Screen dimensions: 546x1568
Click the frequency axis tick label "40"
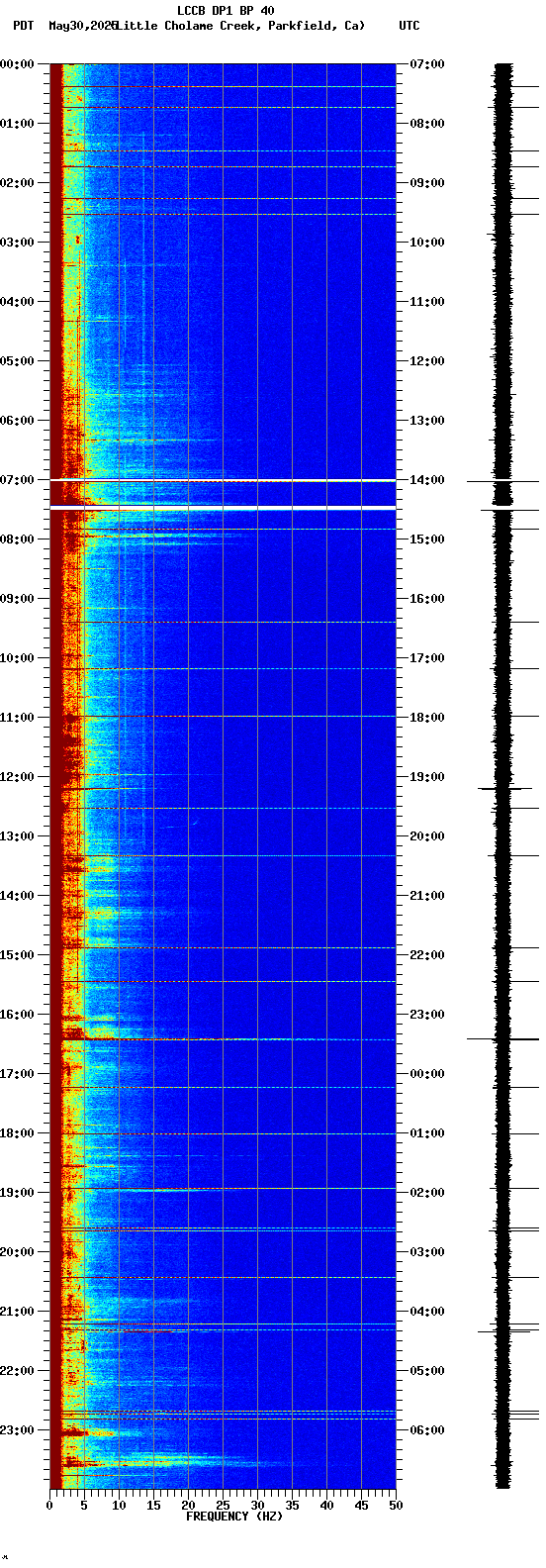pyautogui.click(x=326, y=1506)
